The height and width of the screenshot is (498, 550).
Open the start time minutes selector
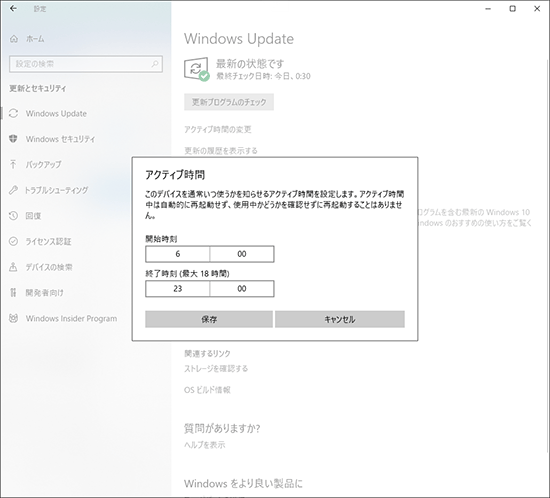(242, 254)
